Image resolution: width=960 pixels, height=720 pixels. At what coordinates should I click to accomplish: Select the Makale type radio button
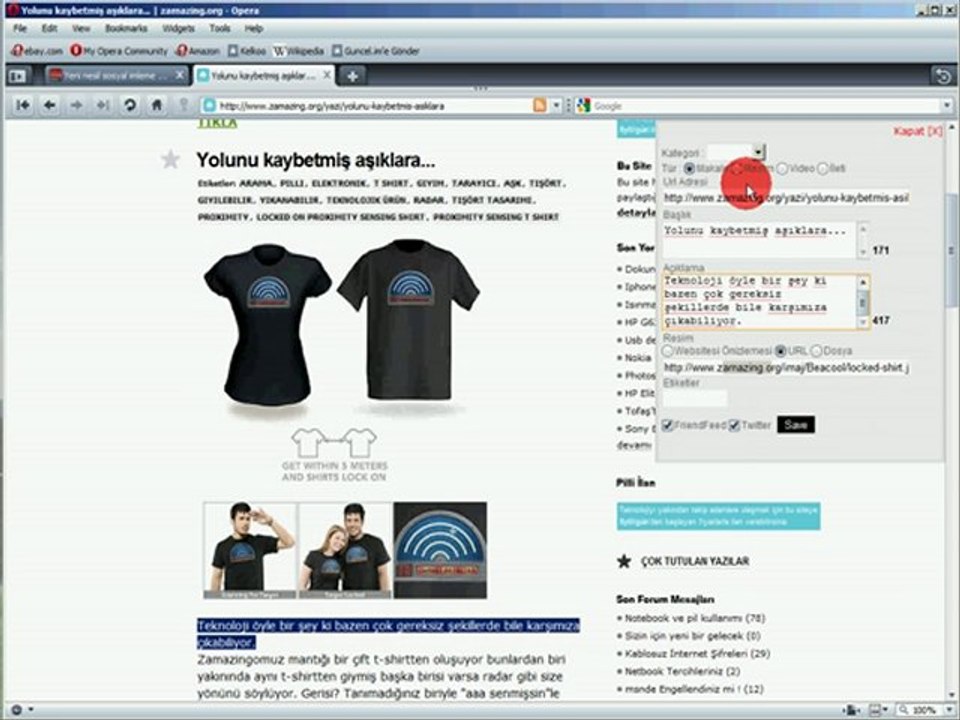pos(689,168)
